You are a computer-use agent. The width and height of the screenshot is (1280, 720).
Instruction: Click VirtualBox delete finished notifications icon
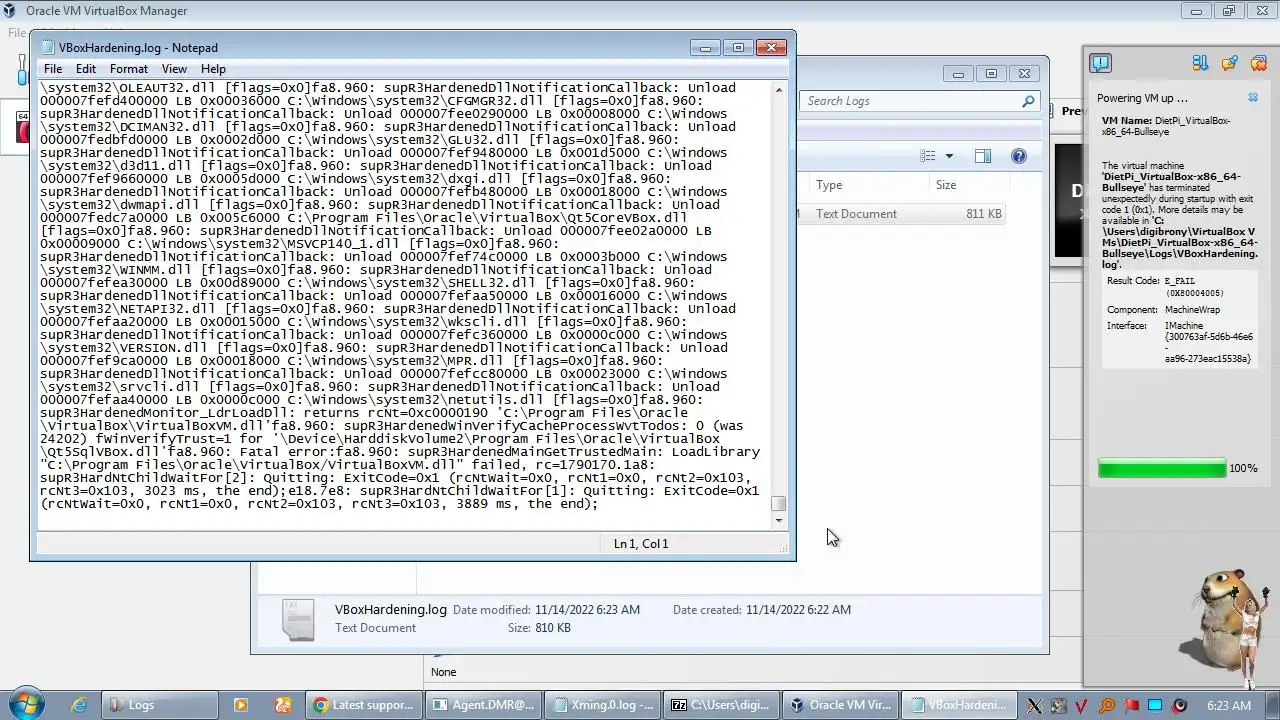(x=1259, y=63)
